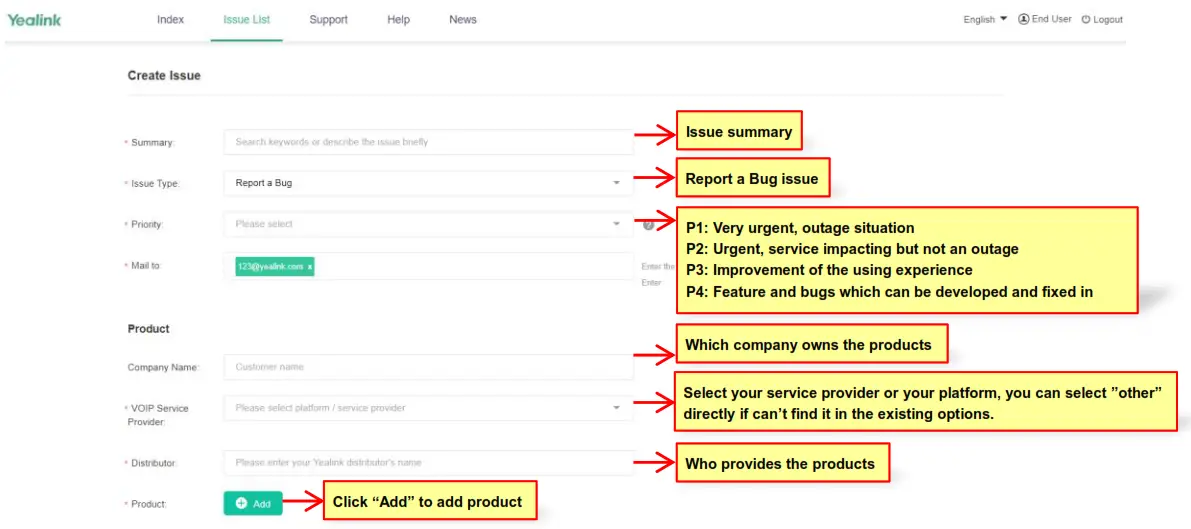Viewport: 1191px width, 529px height.
Task: Open the Support tab
Action: (328, 20)
